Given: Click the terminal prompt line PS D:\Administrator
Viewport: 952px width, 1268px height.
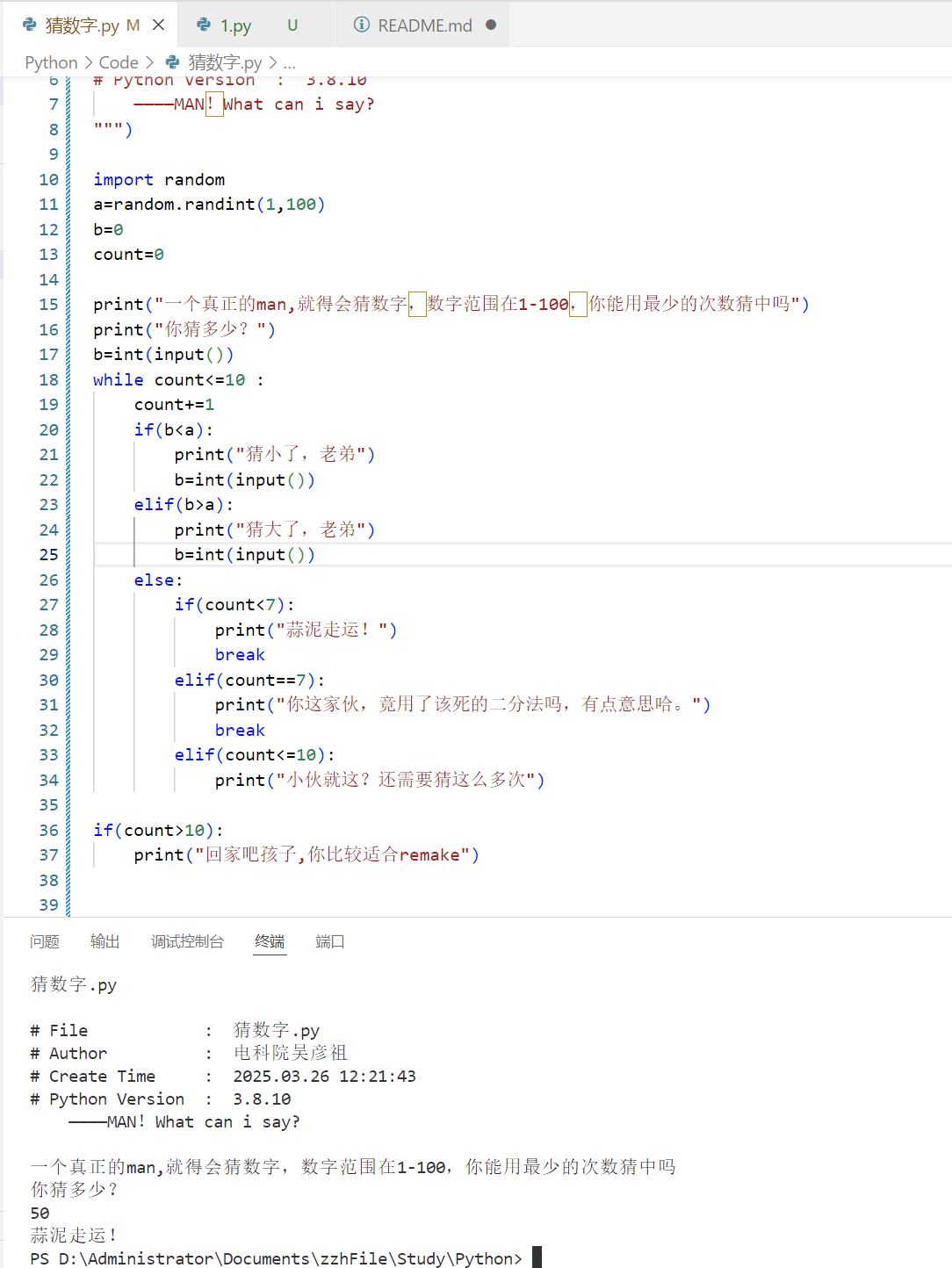Looking at the screenshot, I should pyautogui.click(x=276, y=1258).
